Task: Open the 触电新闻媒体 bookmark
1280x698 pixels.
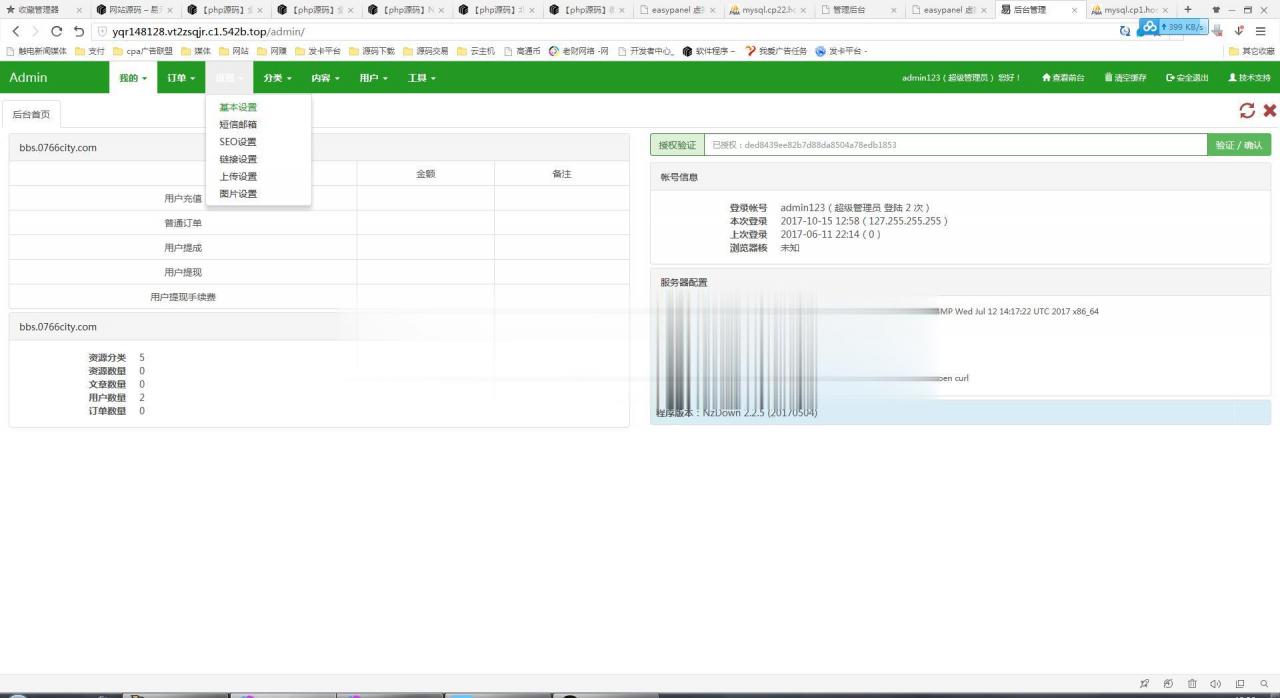Action: click(37, 51)
